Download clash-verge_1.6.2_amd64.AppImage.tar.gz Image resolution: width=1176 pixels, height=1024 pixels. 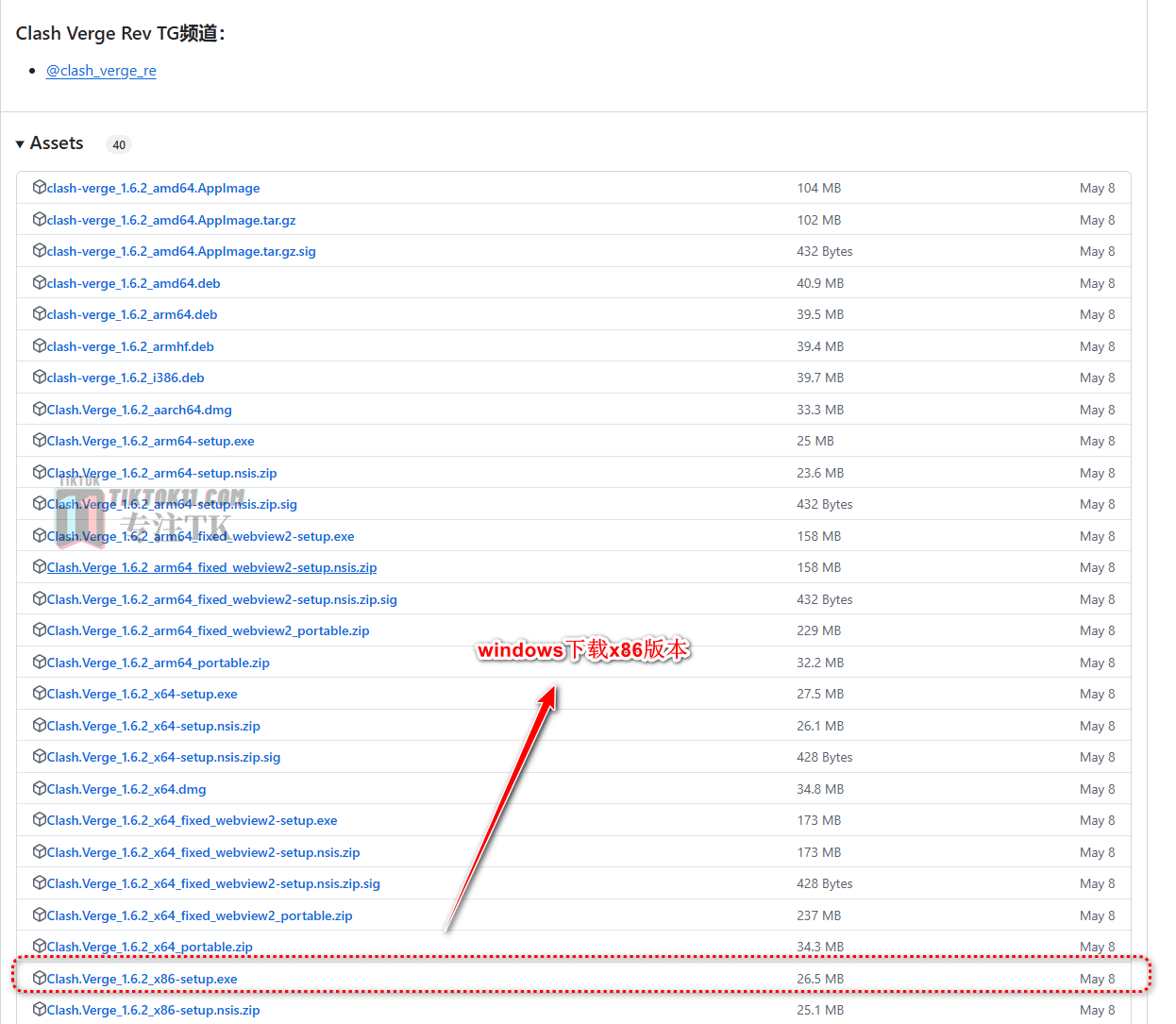(171, 220)
